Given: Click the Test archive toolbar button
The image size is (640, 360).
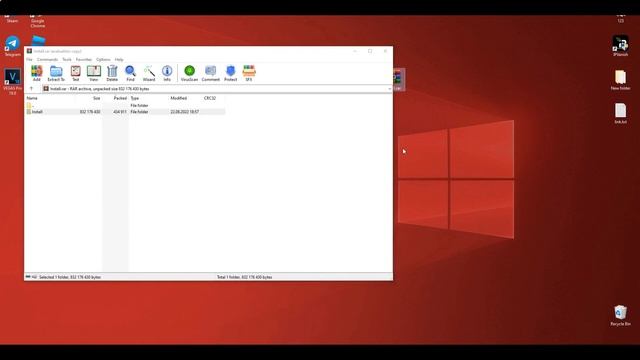Looking at the screenshot, I should (76, 73).
